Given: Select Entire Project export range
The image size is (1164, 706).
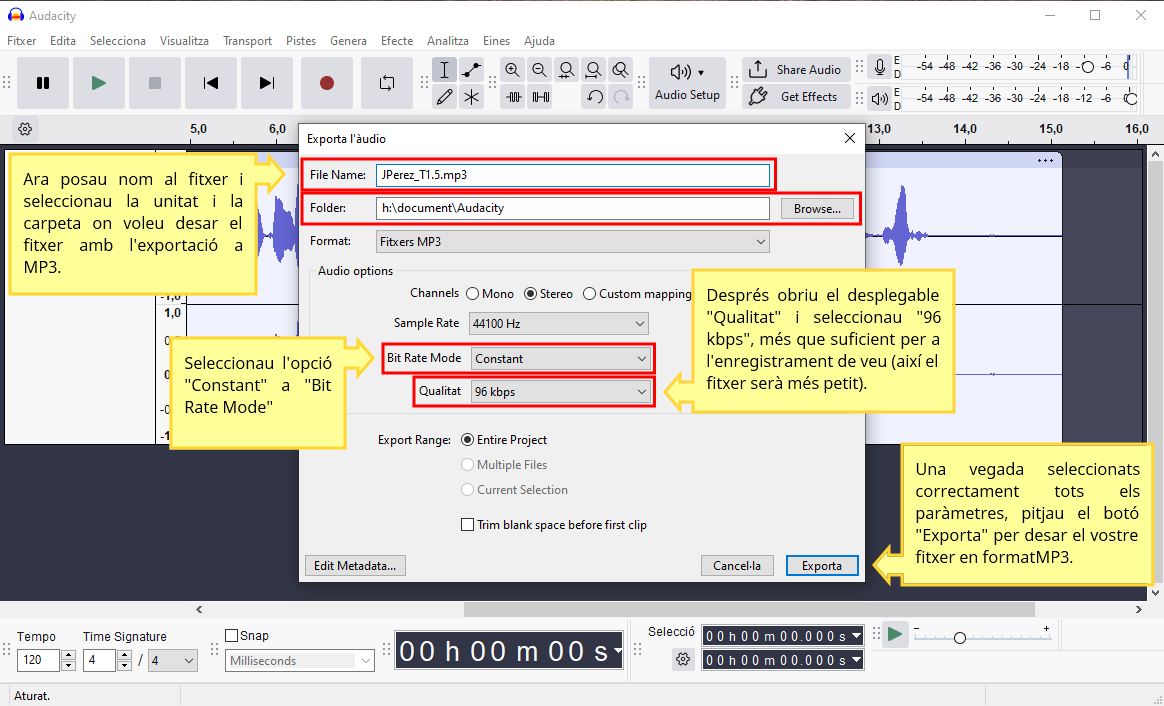Looking at the screenshot, I should pyautogui.click(x=468, y=440).
